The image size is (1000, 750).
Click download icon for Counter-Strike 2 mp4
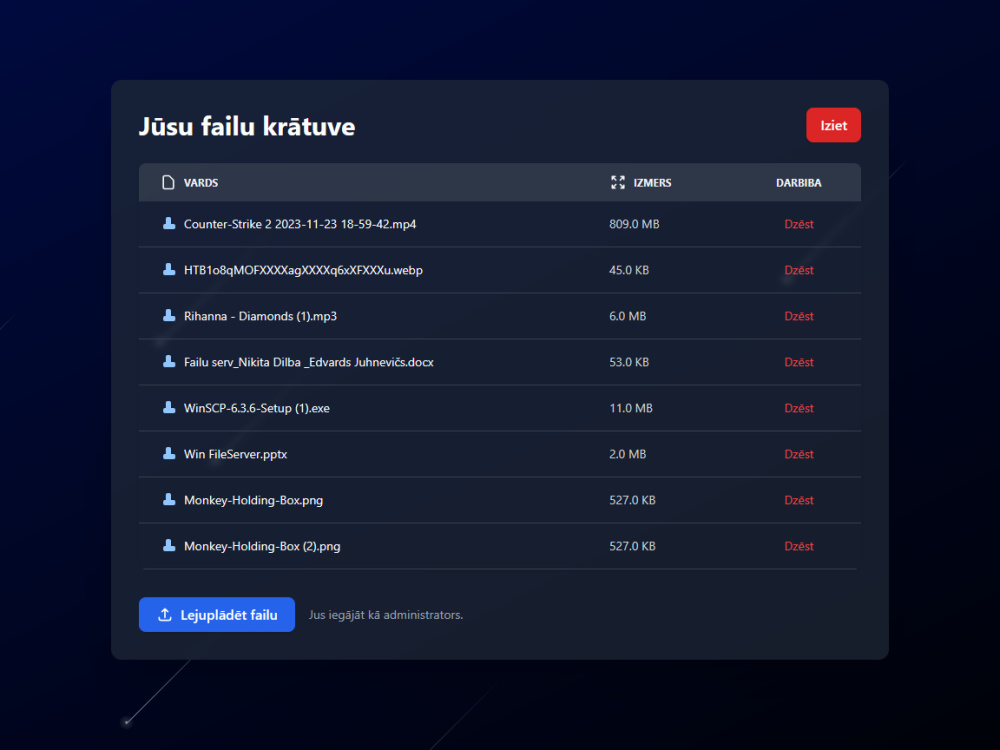click(x=169, y=223)
